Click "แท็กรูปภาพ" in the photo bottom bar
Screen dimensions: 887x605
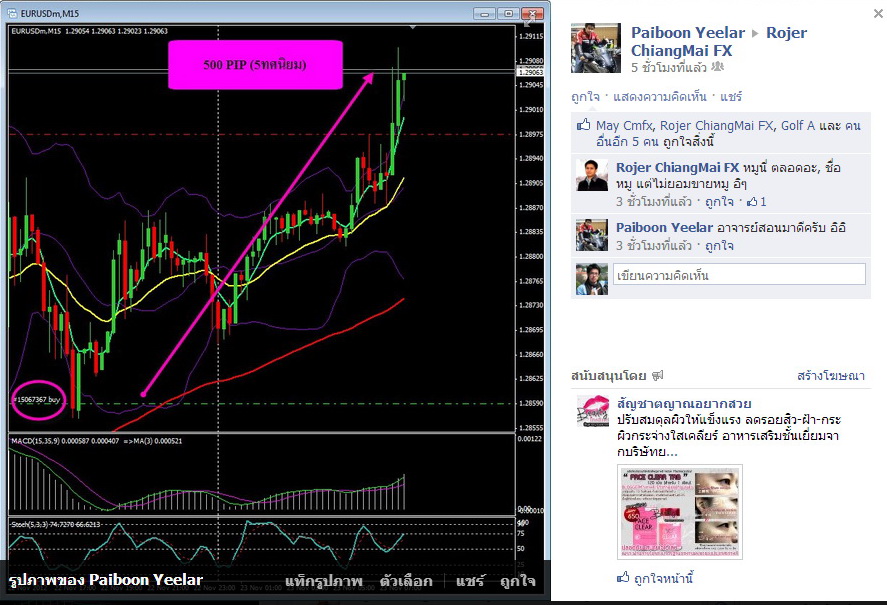click(323, 581)
